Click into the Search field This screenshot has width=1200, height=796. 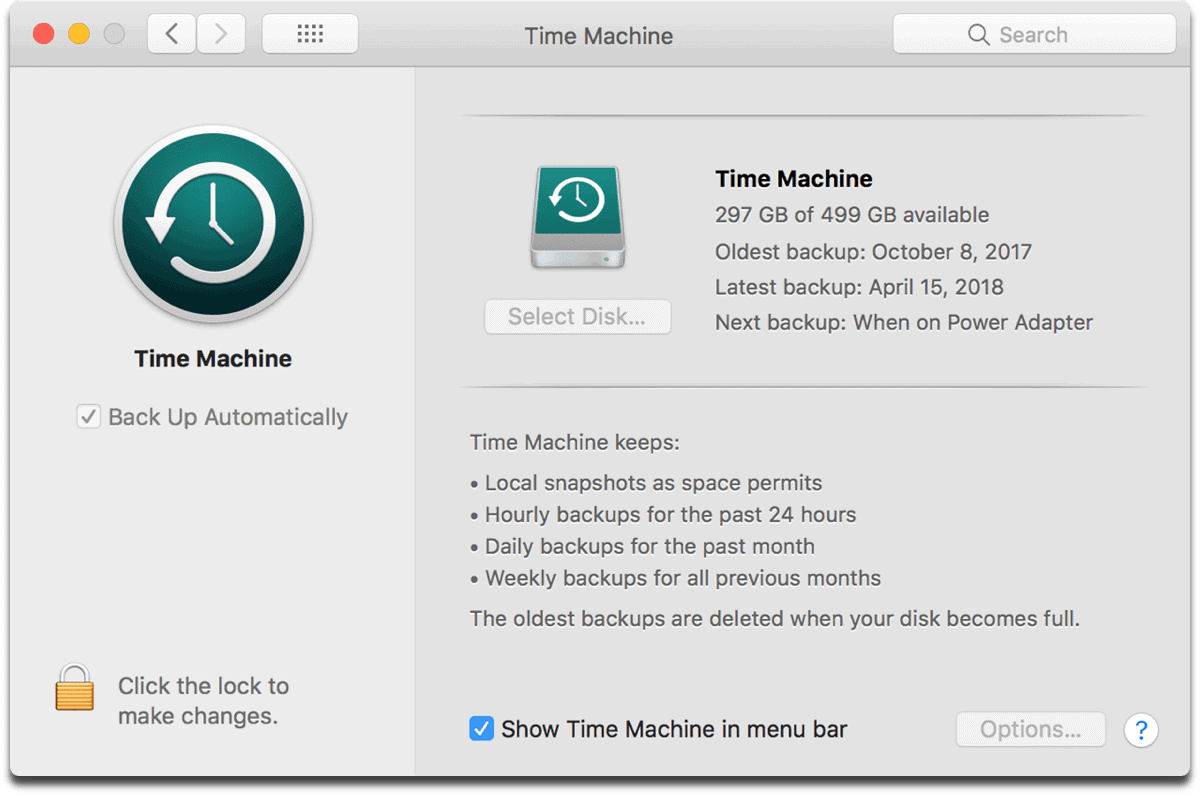tap(1034, 35)
